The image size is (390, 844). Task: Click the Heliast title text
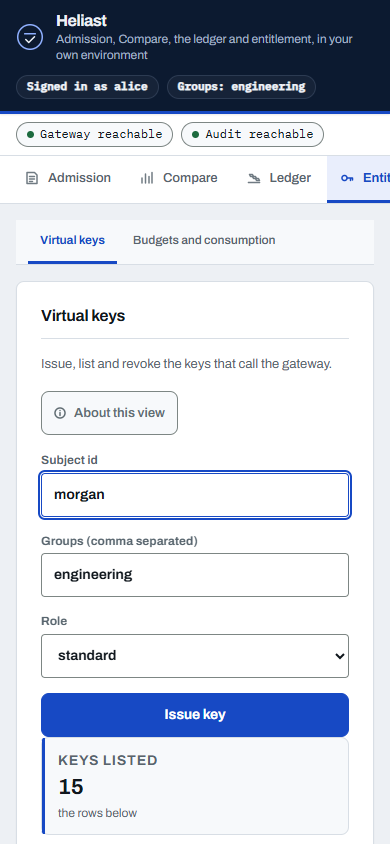(81, 21)
